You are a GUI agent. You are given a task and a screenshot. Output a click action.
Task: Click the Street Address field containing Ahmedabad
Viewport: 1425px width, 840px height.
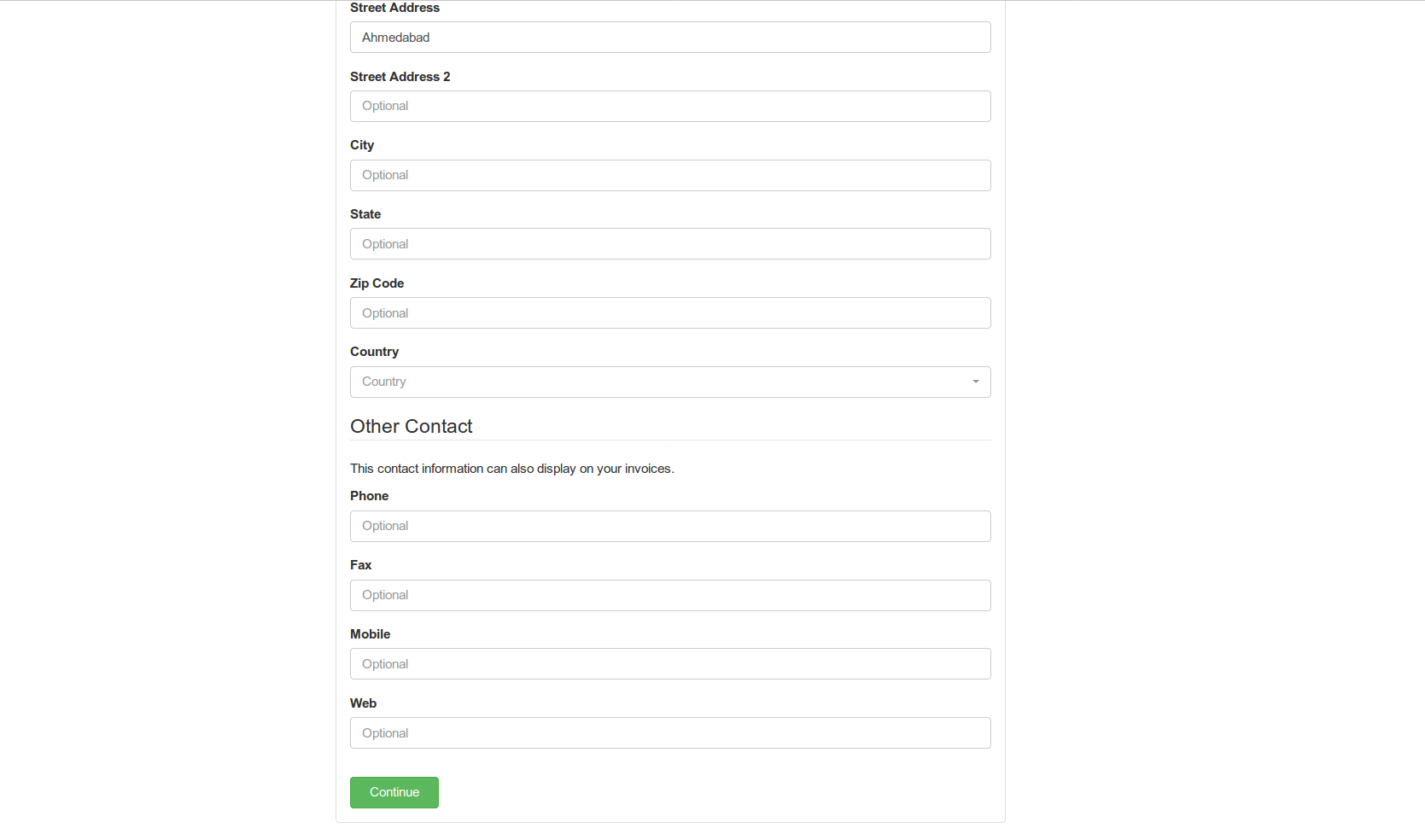[x=670, y=38]
